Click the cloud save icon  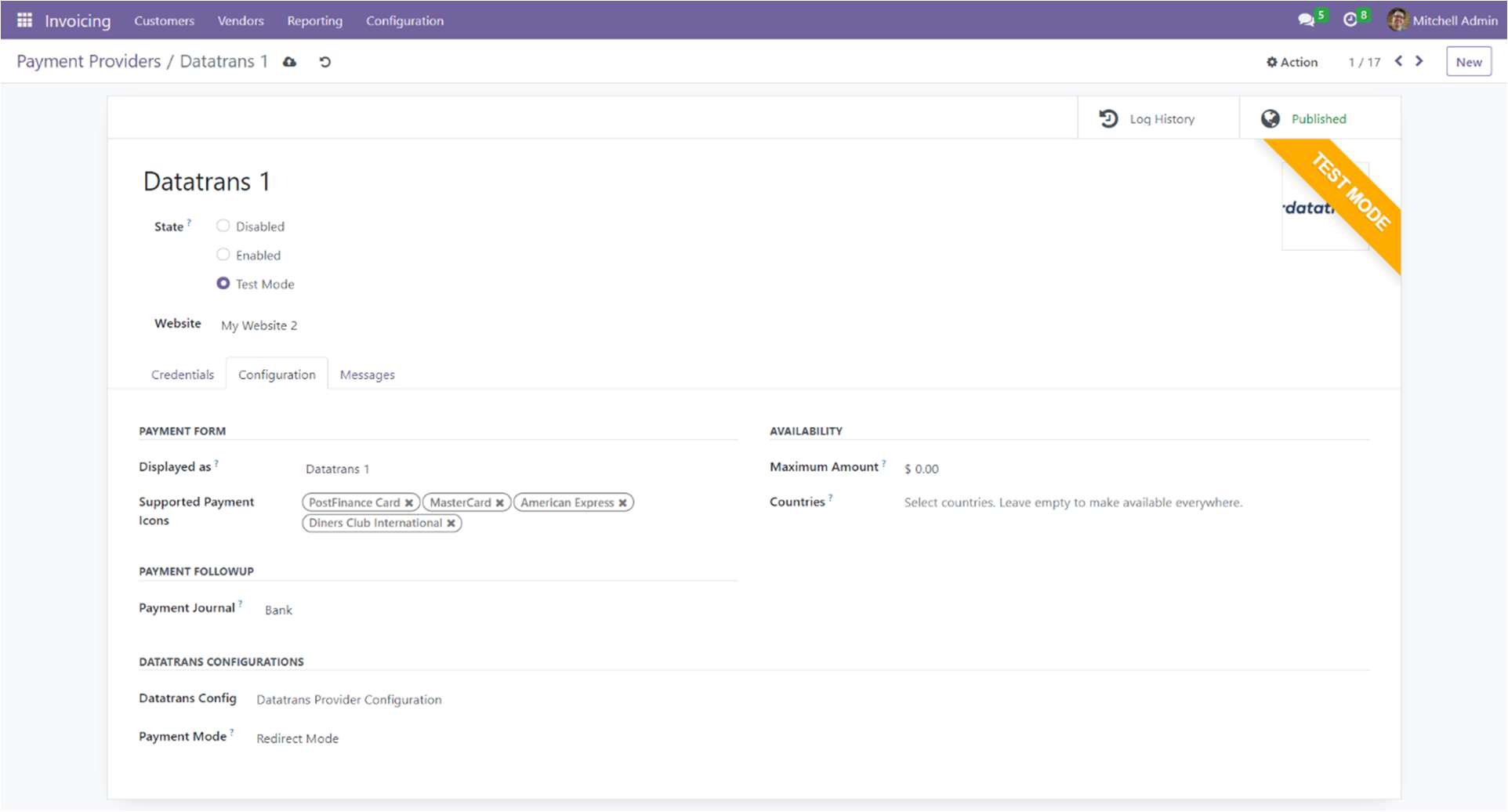[290, 62]
